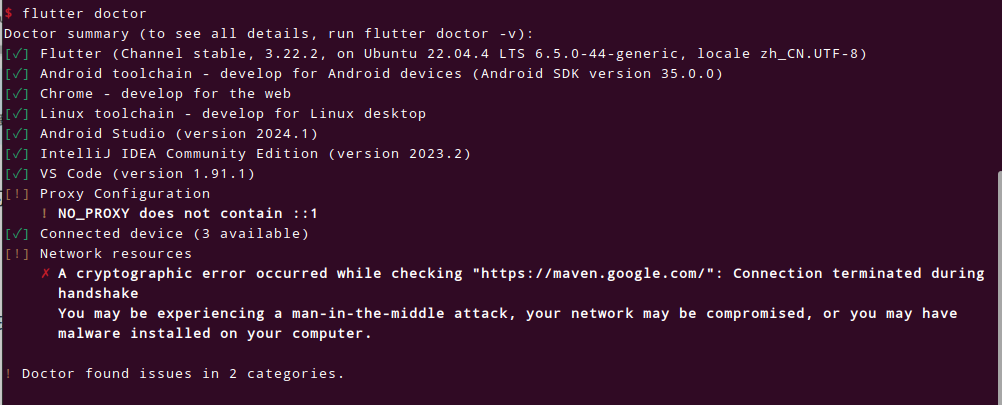Click the checkmark next to Linux toolchain
The width and height of the screenshot is (1002, 405).
coord(17,114)
